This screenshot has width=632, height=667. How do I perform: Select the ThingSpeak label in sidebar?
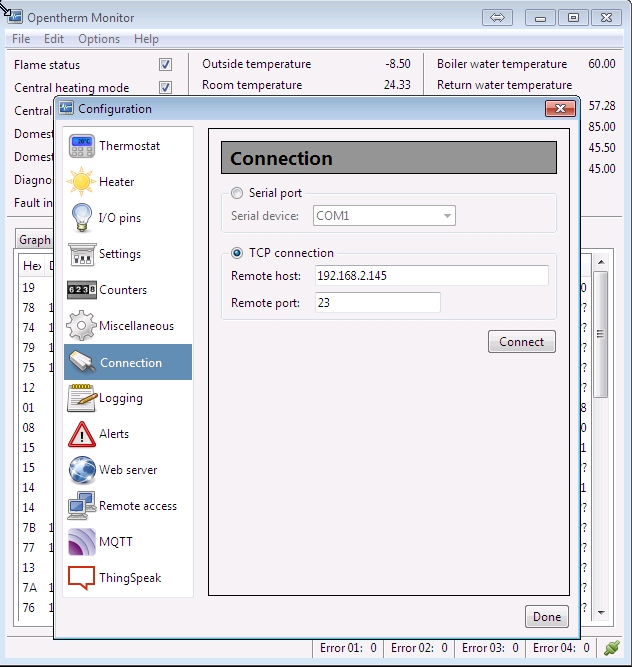(130, 578)
